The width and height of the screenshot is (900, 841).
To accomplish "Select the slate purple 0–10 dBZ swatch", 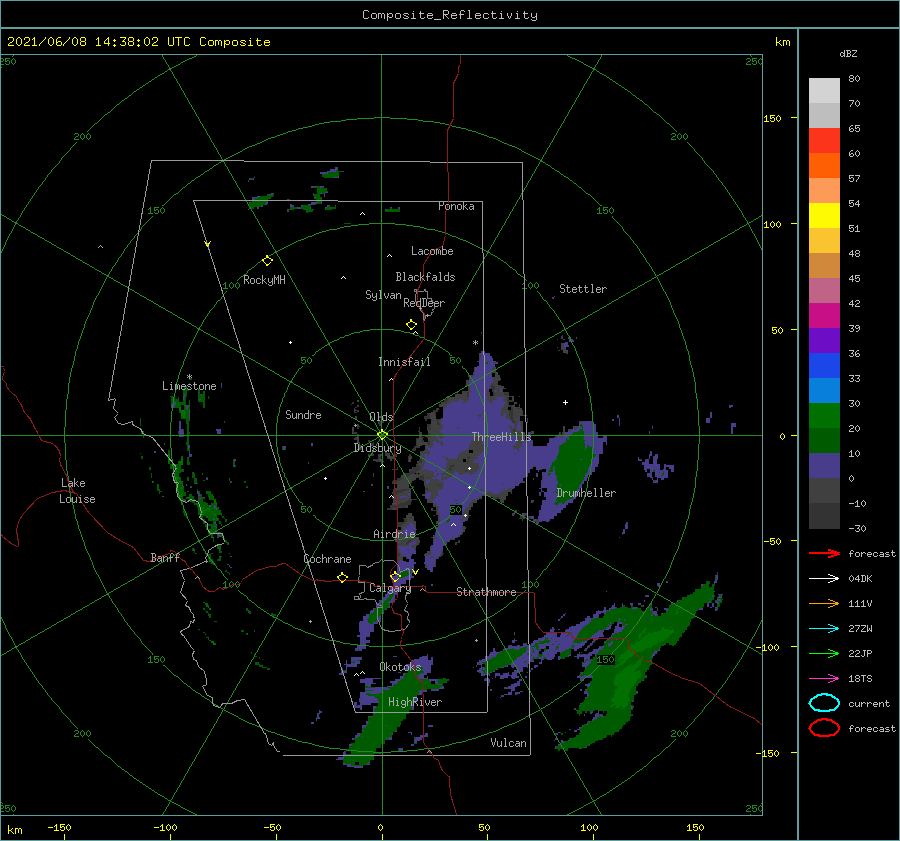I will (824, 466).
